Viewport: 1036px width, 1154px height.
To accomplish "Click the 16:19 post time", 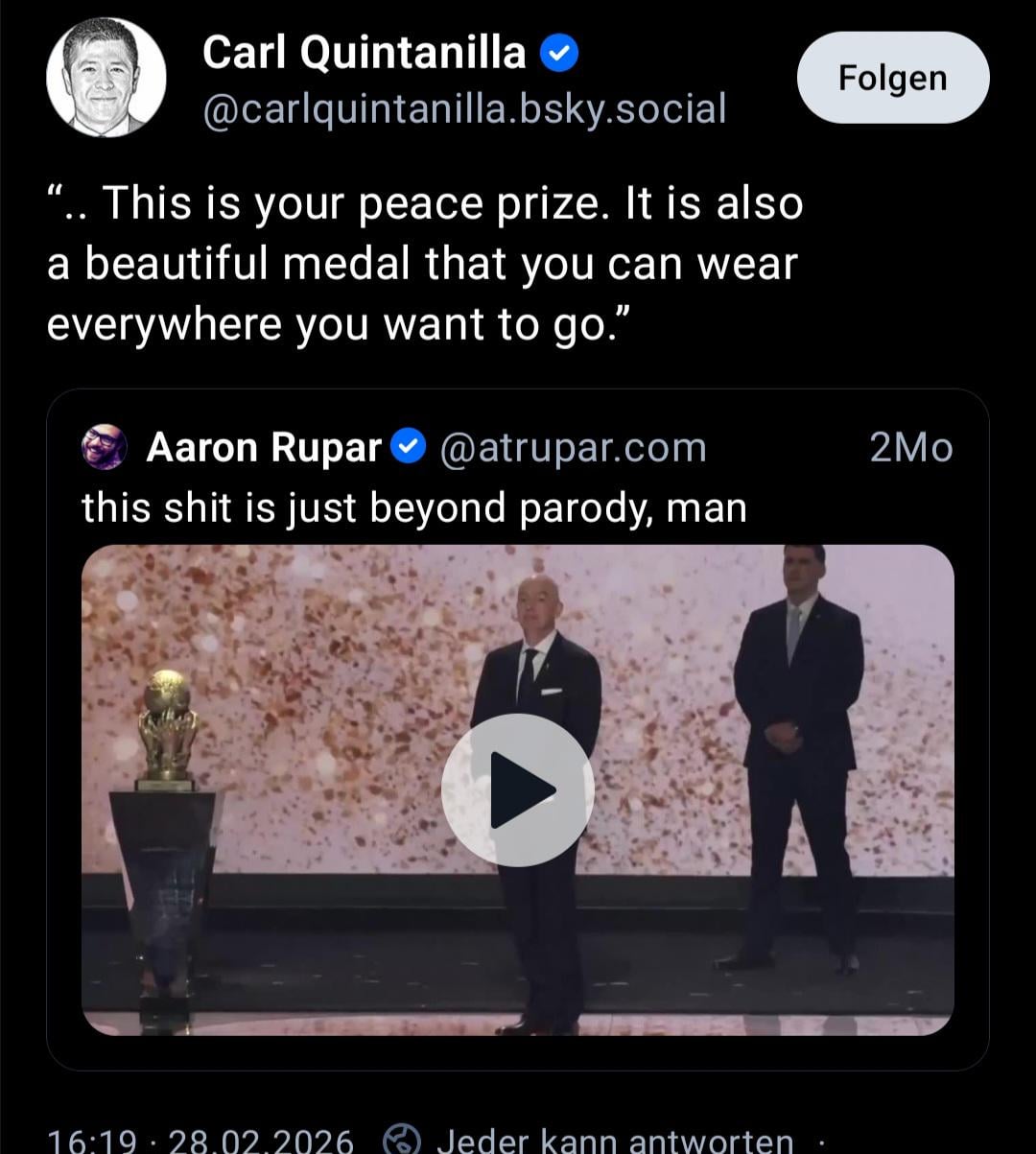I will pos(91,1141).
